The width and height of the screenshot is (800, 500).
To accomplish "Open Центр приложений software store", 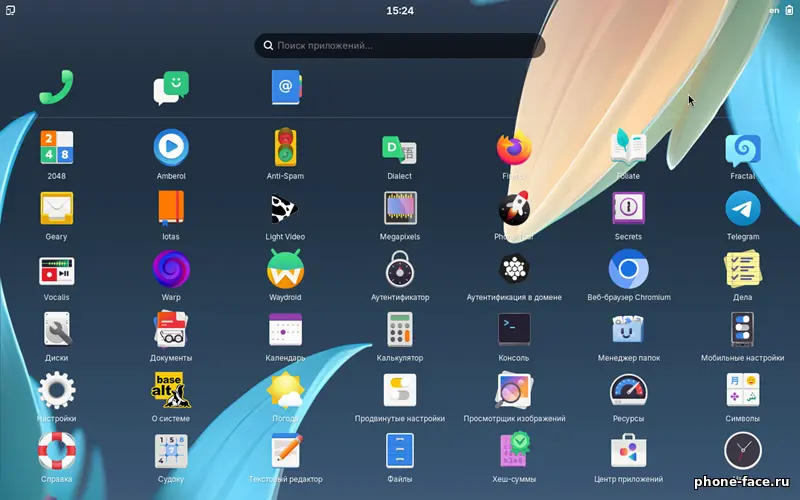I will 628,451.
